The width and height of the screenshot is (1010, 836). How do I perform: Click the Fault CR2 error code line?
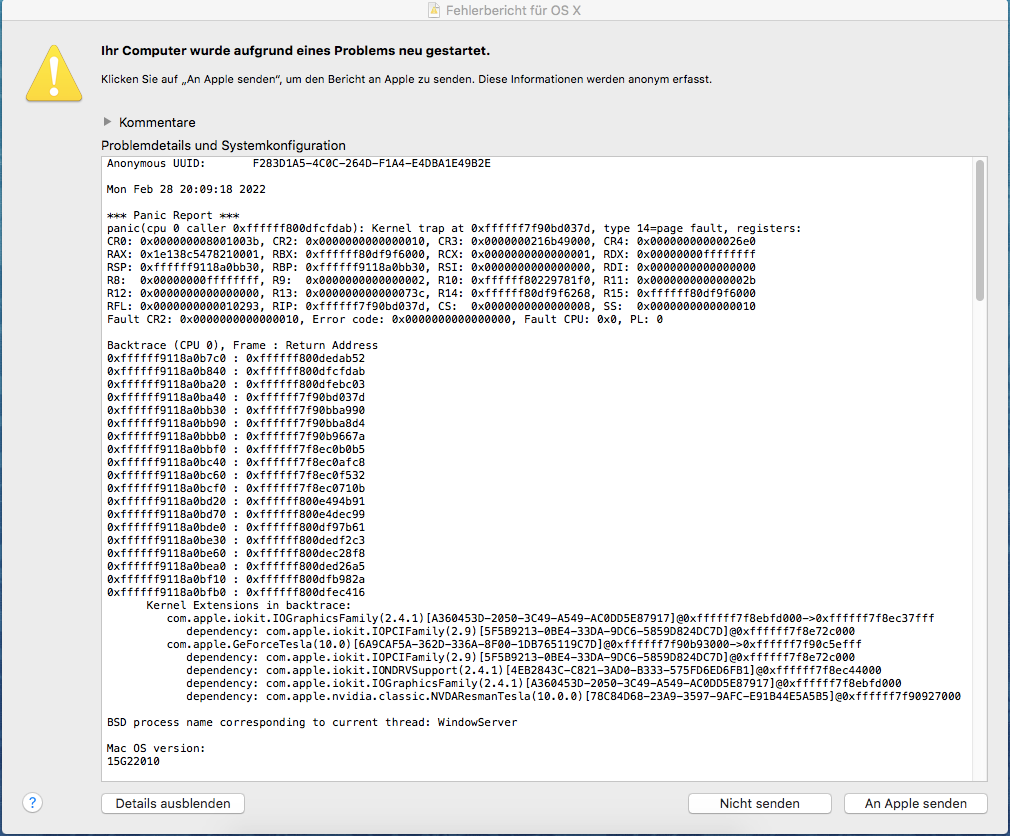[385, 319]
